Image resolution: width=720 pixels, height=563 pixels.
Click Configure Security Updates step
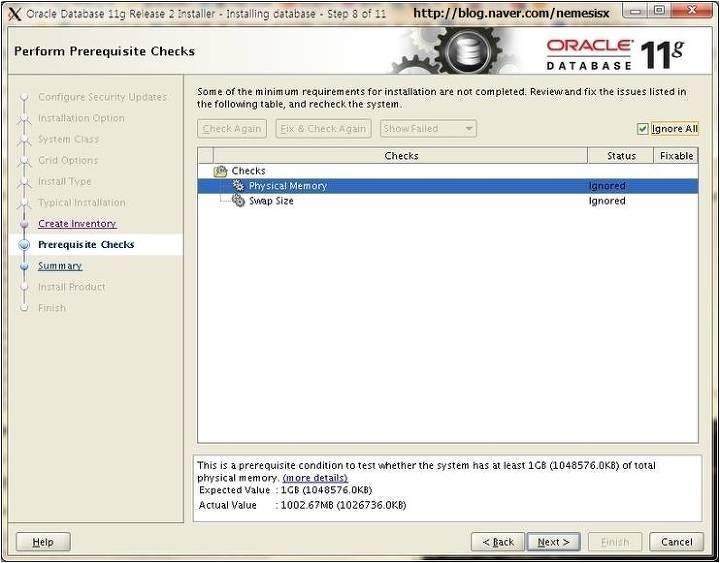click(102, 97)
